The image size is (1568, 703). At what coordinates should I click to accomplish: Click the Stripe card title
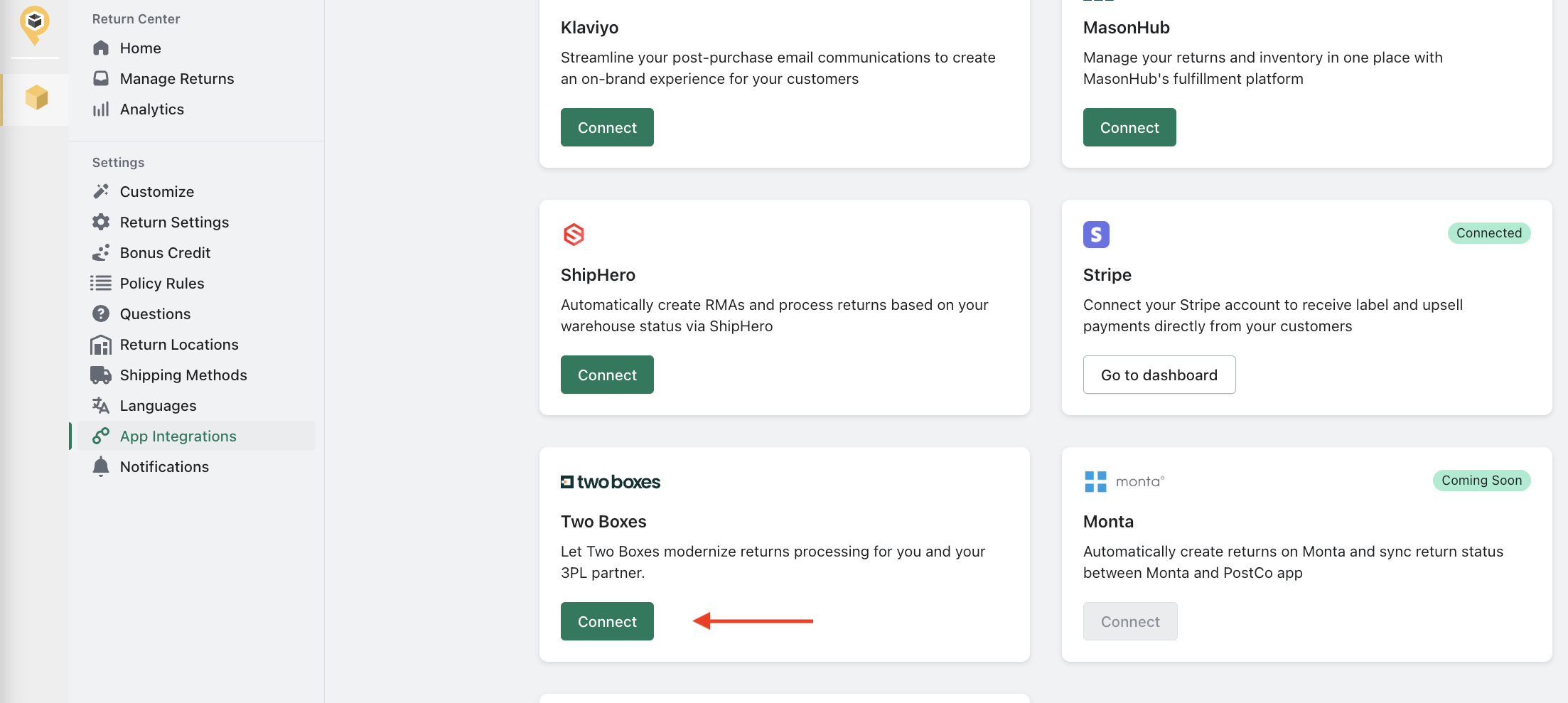tap(1107, 275)
